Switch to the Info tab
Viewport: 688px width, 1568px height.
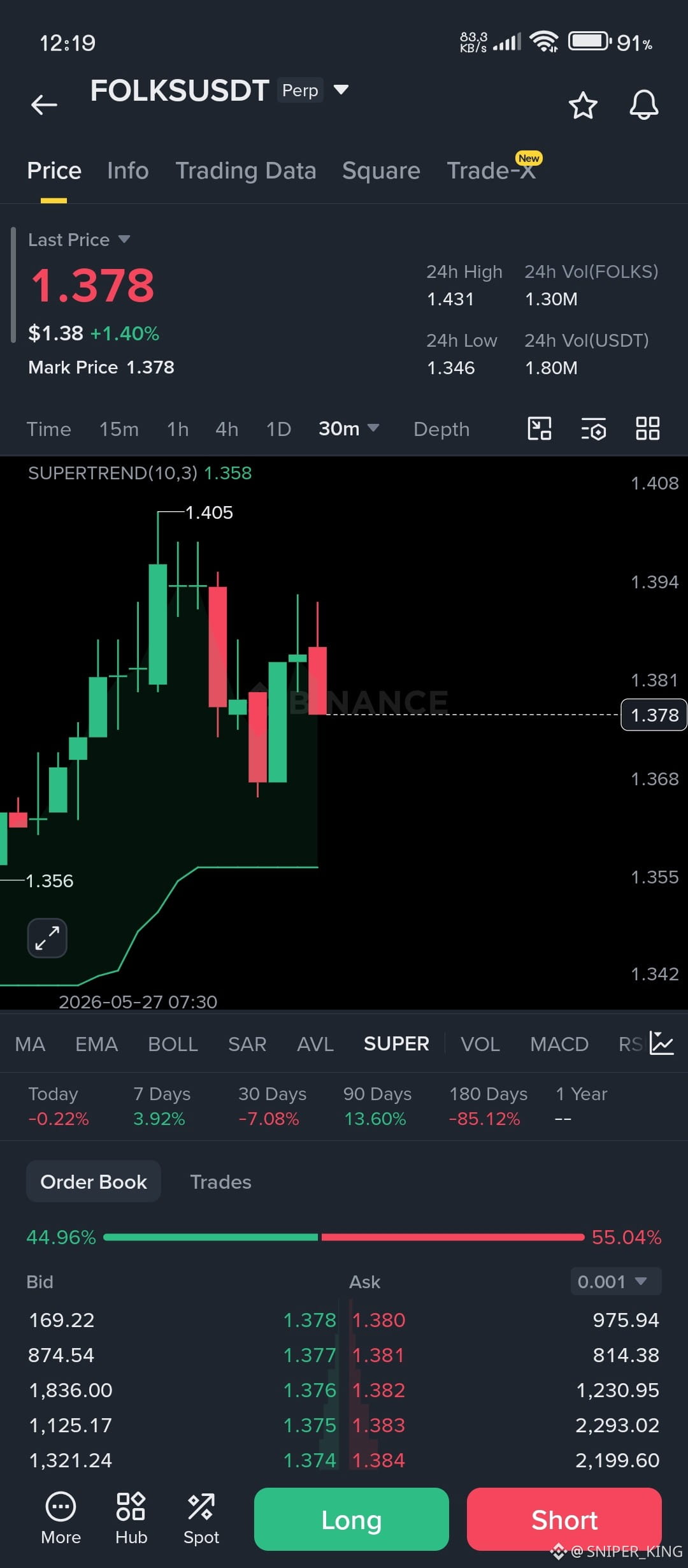coord(128,171)
